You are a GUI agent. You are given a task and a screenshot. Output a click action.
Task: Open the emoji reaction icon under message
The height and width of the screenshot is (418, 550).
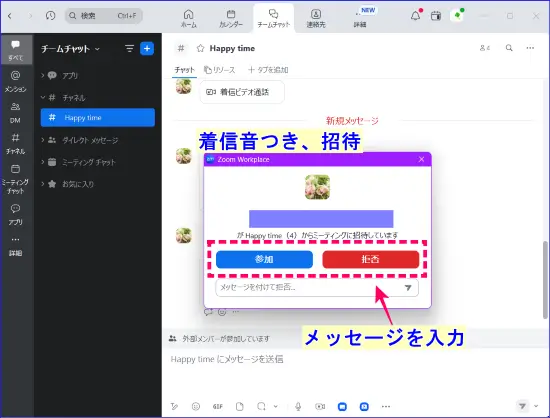(x=222, y=312)
